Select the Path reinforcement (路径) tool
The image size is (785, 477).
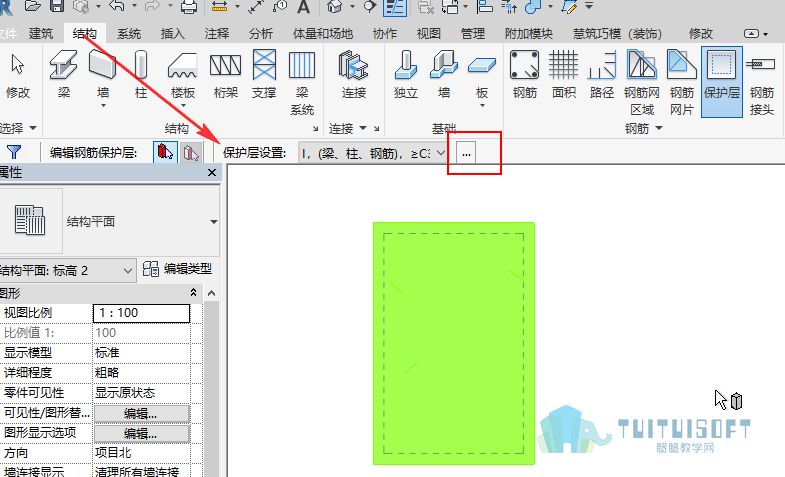point(602,75)
